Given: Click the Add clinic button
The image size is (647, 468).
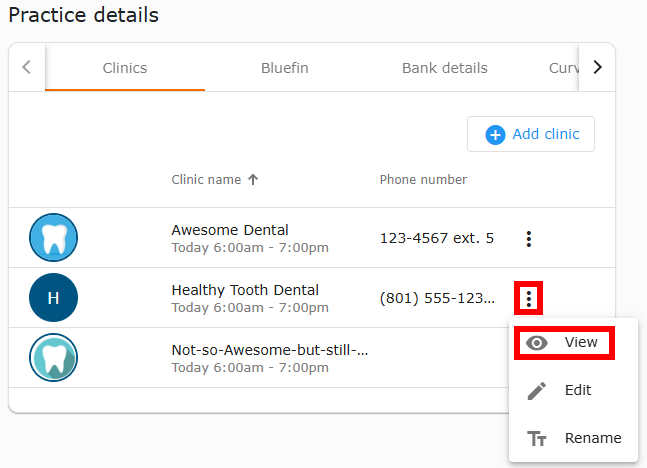Looking at the screenshot, I should [531, 134].
